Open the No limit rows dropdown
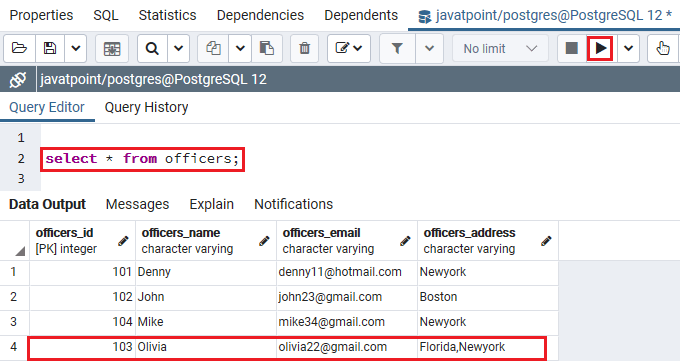Image resolution: width=680 pixels, height=361 pixels. [x=500, y=48]
